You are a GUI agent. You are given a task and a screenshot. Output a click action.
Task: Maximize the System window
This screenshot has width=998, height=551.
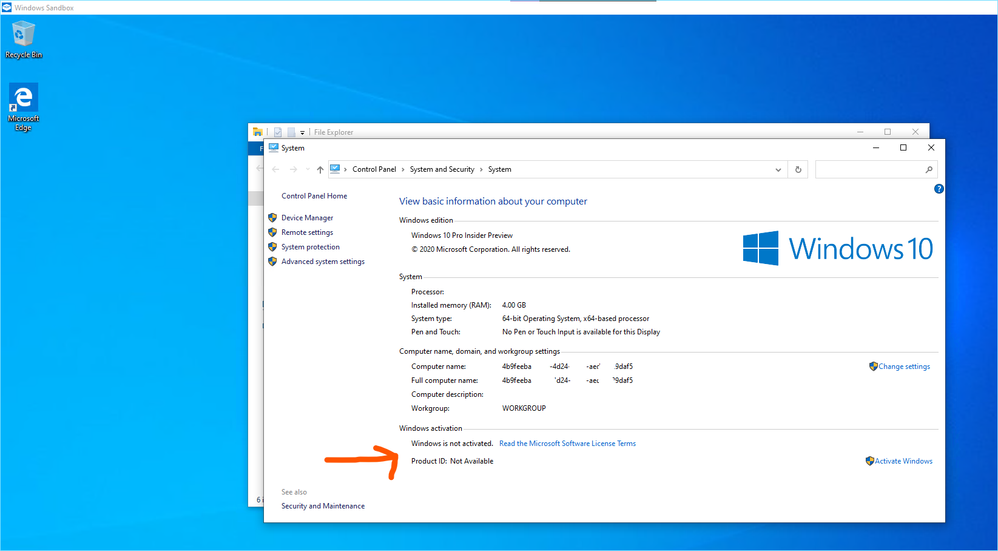pos(903,148)
